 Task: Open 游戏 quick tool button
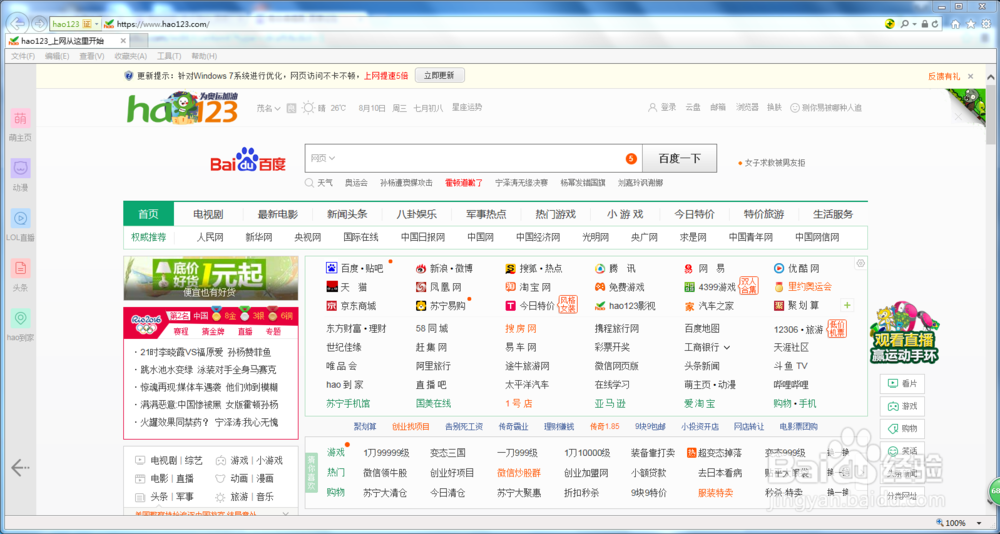(902, 406)
